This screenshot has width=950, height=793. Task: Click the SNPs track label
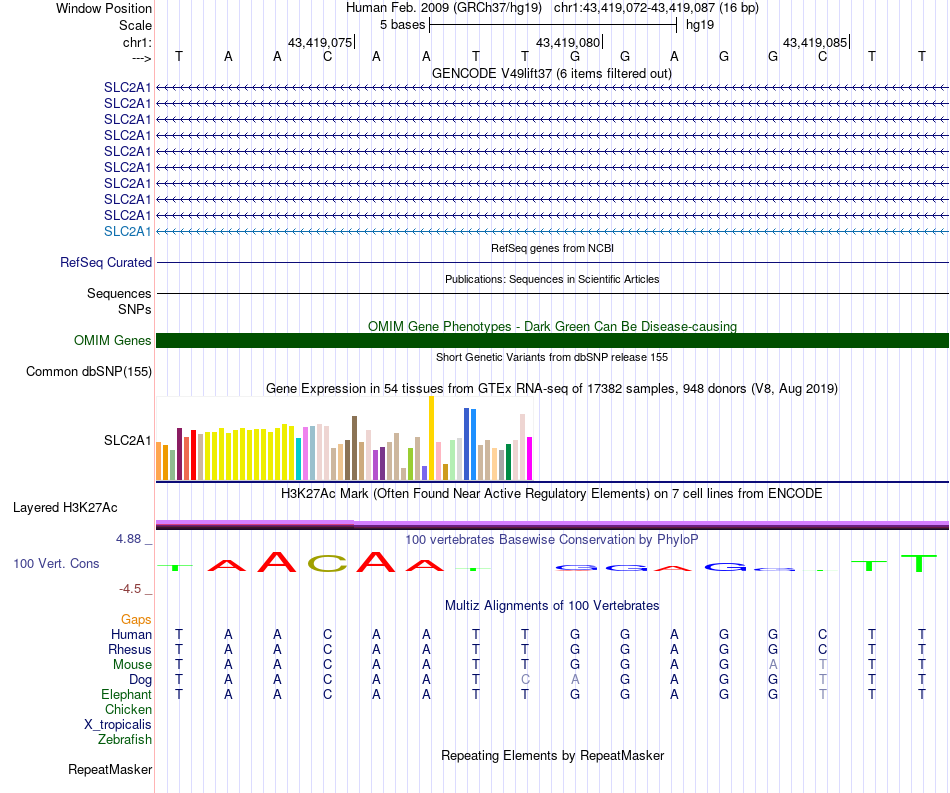[x=135, y=309]
